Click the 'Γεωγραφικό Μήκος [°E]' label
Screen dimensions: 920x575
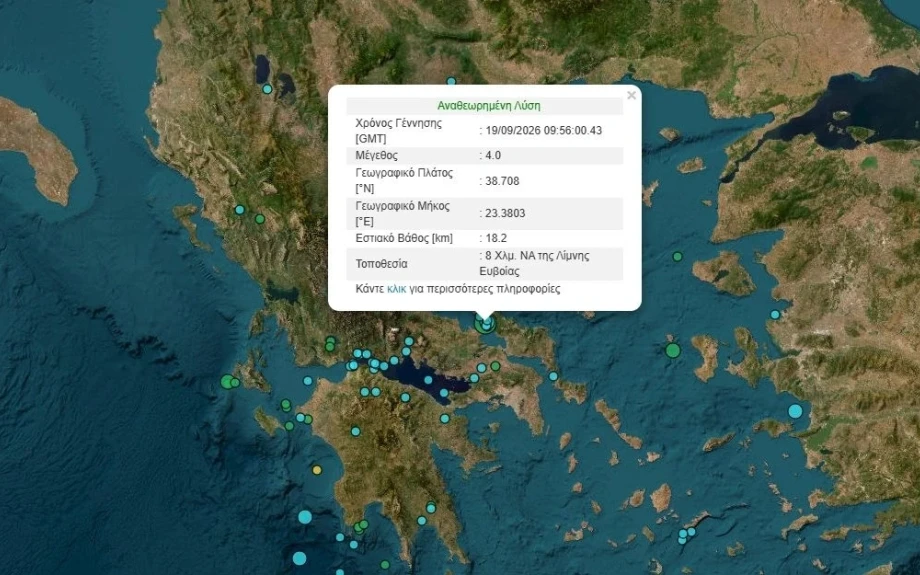[x=402, y=214]
